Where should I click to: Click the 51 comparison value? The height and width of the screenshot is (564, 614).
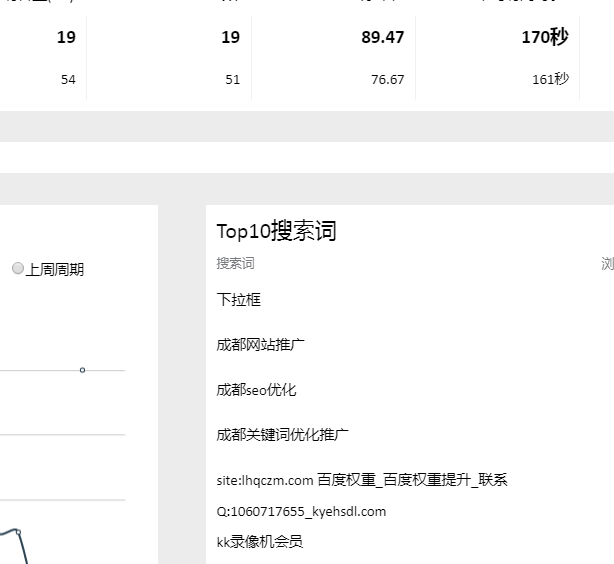(232, 80)
